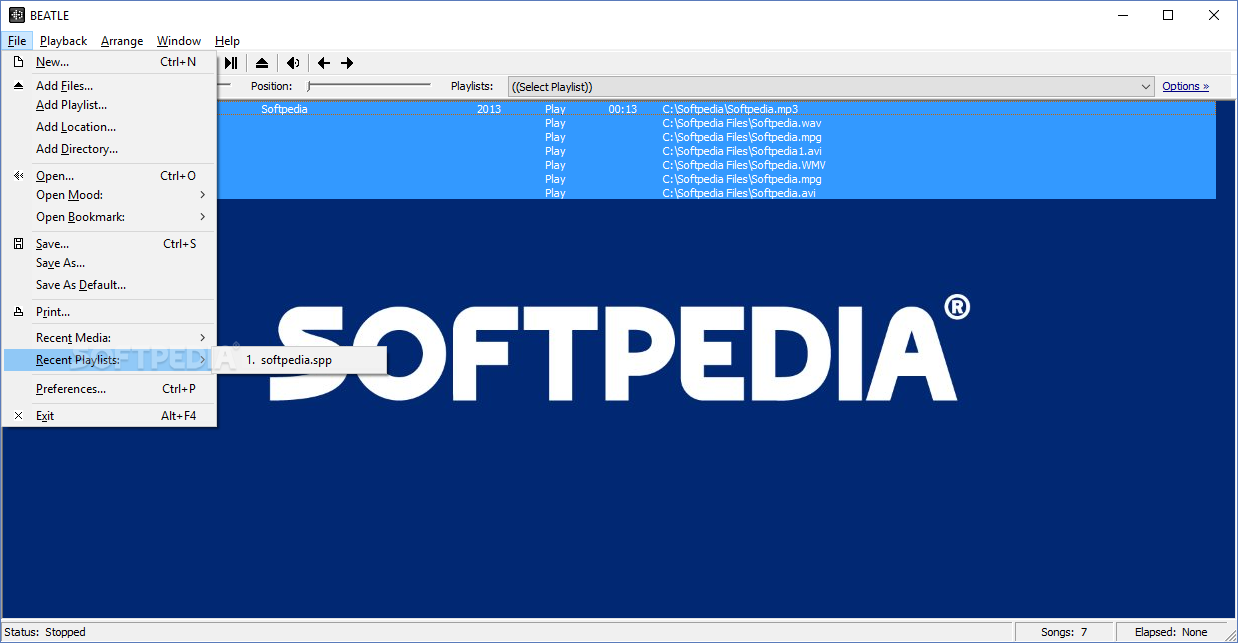Choose Print... from File menu
Viewport: 1238px width, 643px height.
[x=109, y=312]
